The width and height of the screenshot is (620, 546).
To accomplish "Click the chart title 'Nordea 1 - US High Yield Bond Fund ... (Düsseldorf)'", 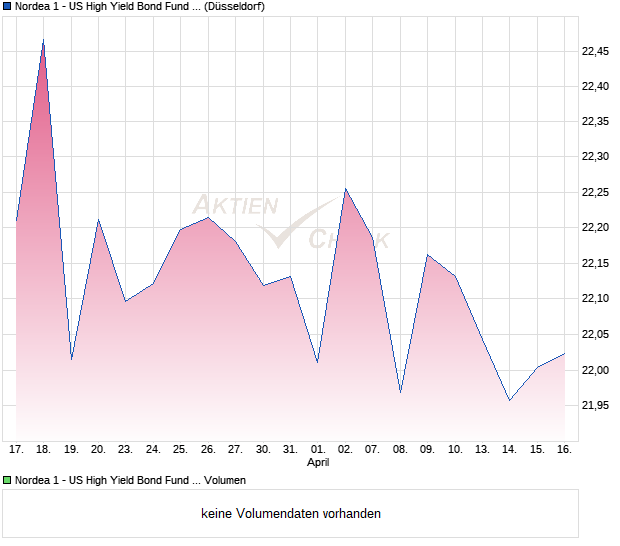I will pyautogui.click(x=140, y=6).
